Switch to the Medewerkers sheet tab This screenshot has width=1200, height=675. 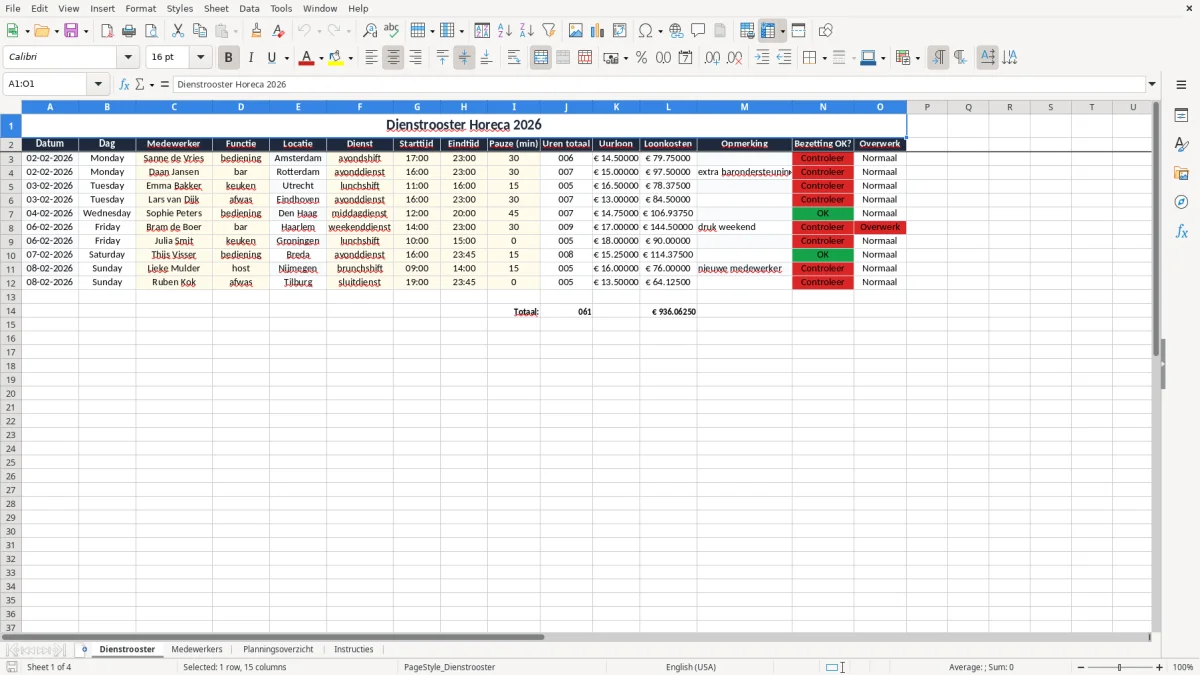197,650
